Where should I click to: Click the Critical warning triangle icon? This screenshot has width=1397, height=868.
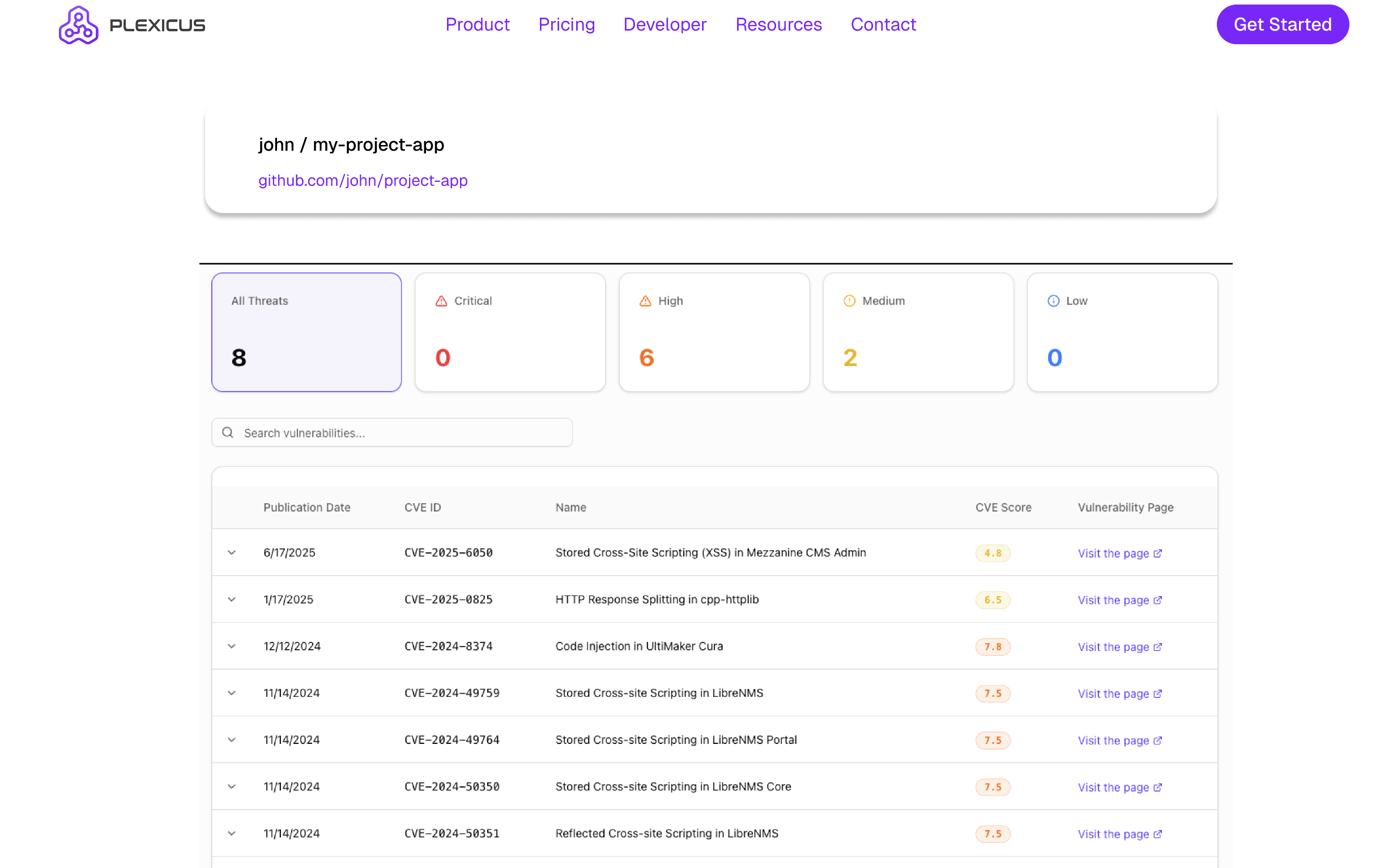tap(441, 301)
